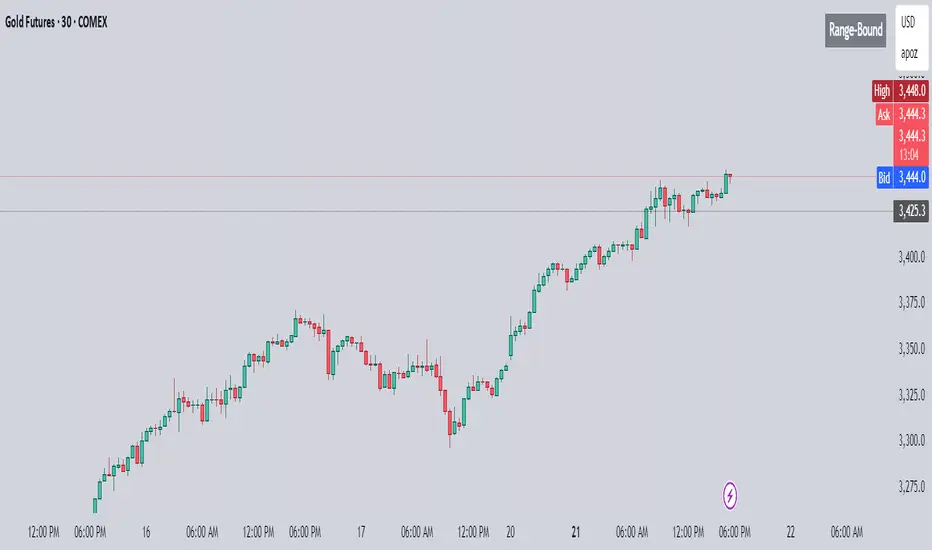
Task: Click the blue 3,444.0 bid price tag
Action: click(x=911, y=176)
